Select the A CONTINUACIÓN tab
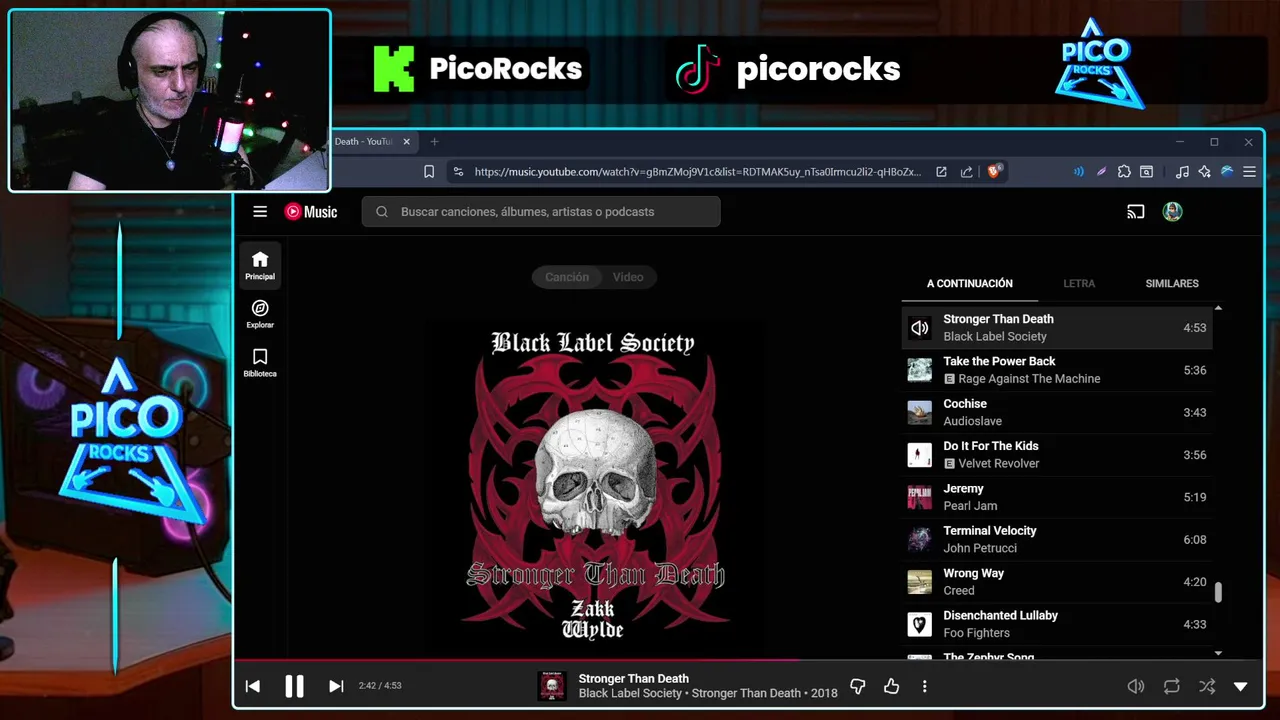This screenshot has width=1280, height=720. pos(970,283)
